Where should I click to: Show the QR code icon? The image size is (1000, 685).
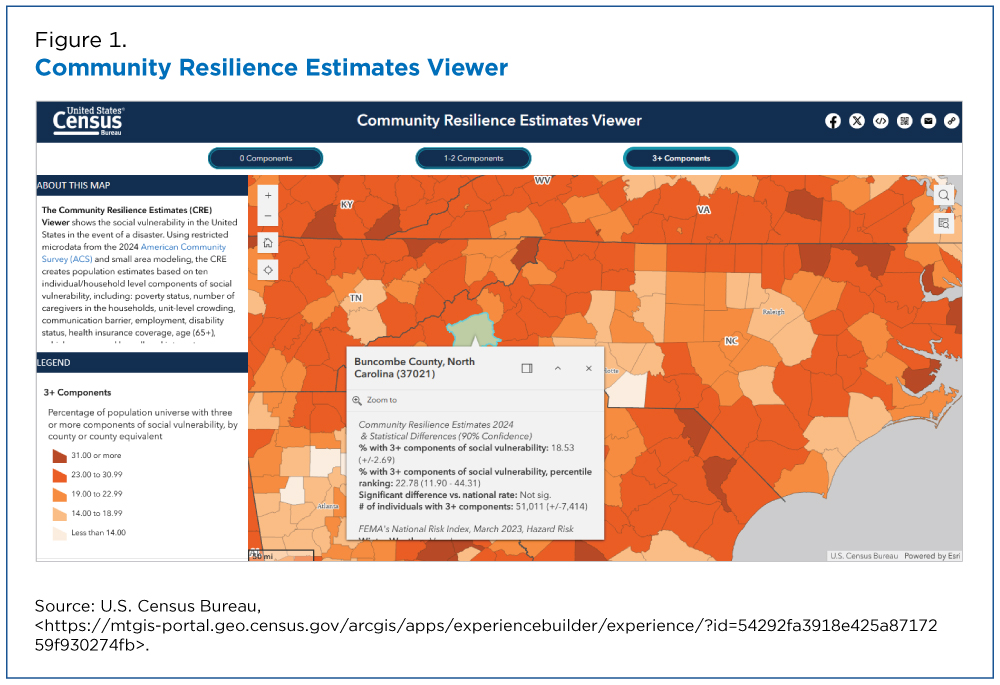click(x=904, y=121)
